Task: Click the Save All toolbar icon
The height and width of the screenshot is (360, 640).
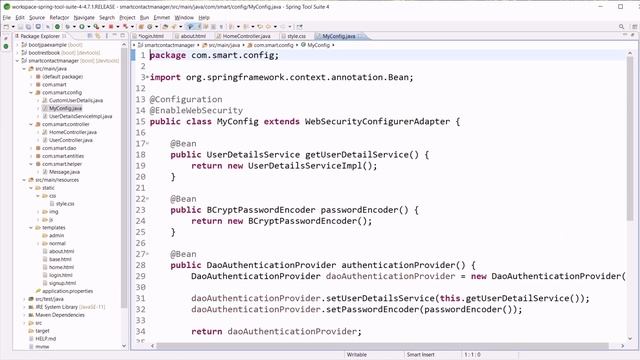Action: coord(28,27)
